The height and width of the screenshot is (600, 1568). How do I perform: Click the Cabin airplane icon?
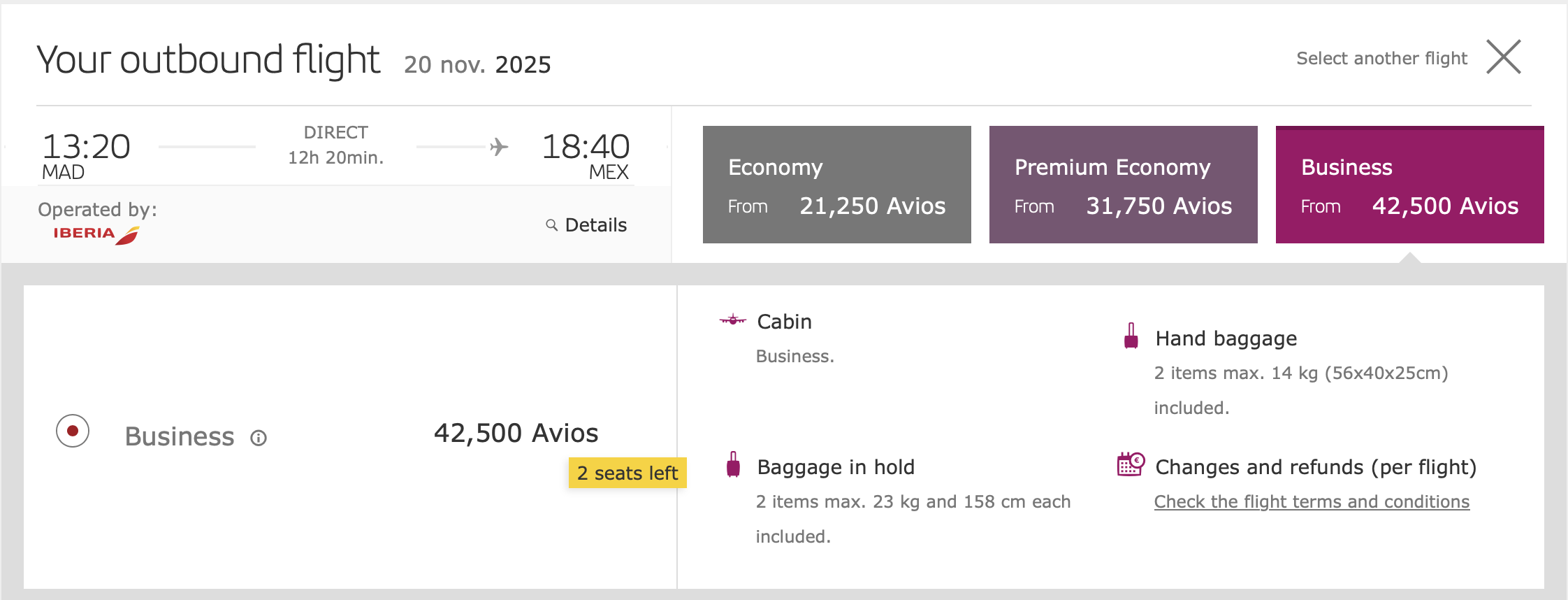(x=733, y=320)
